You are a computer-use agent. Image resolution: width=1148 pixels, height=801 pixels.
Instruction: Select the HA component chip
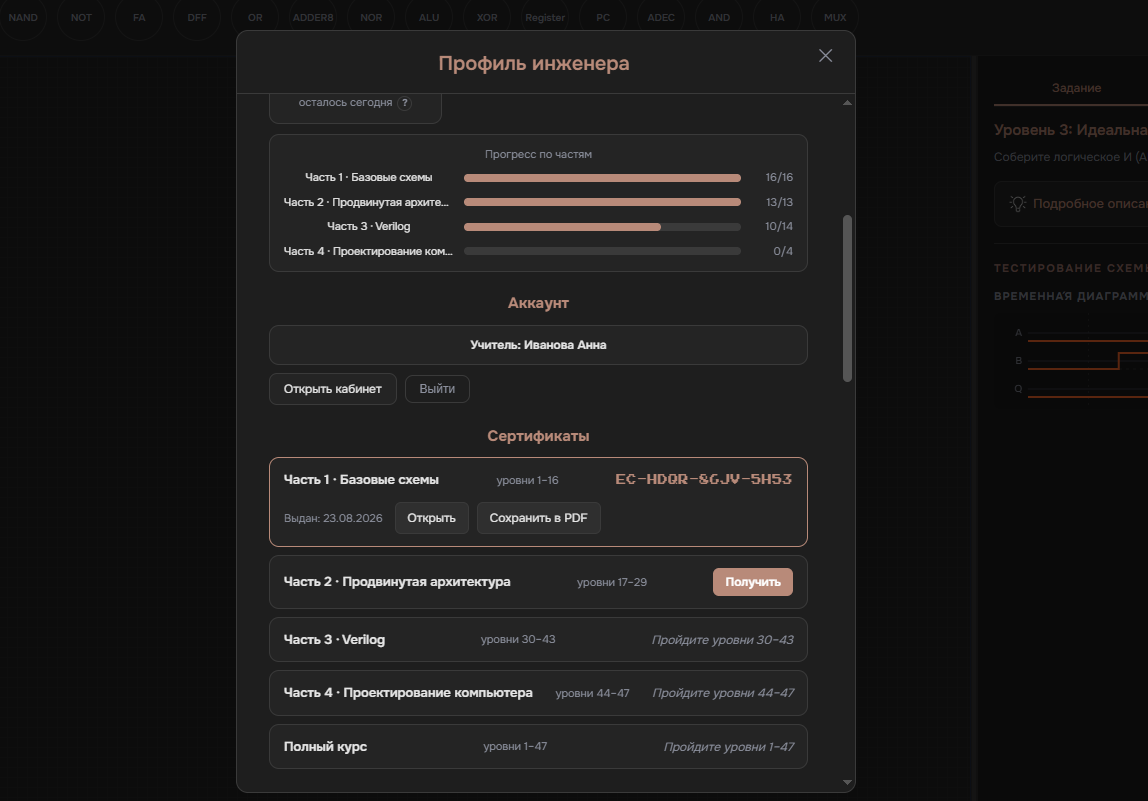click(x=777, y=18)
